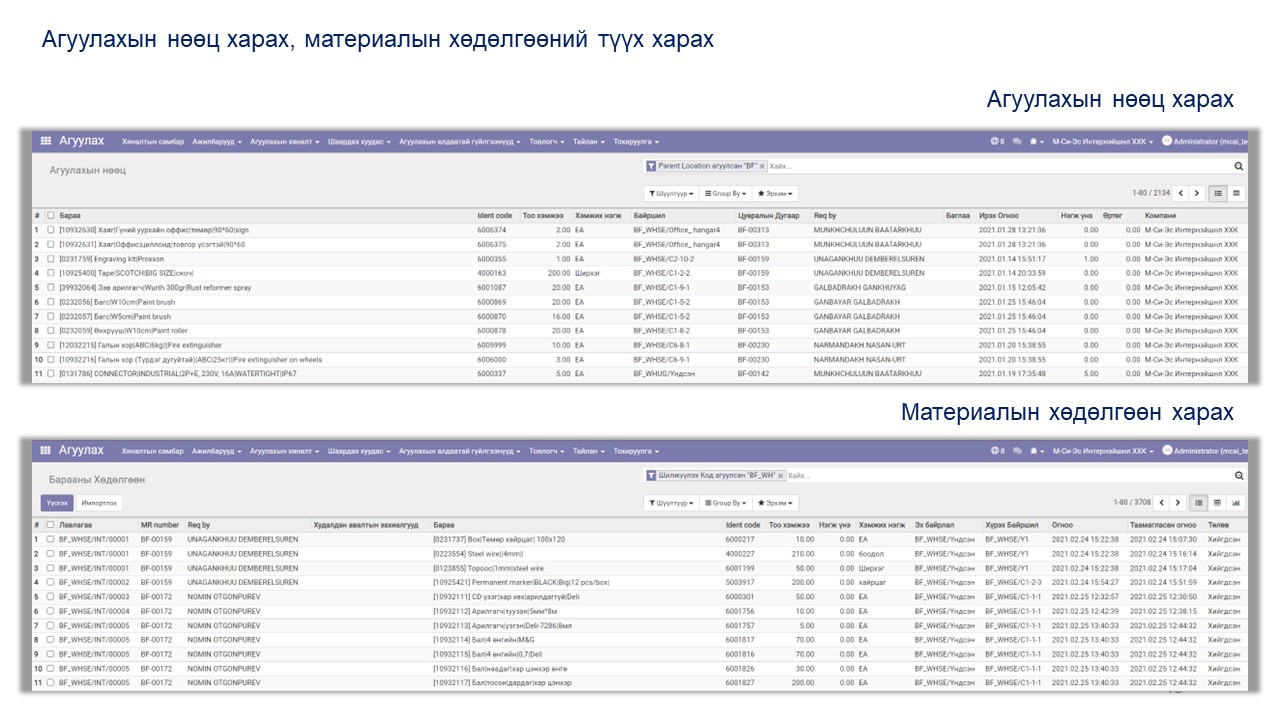Click search magnifier in Барааны Хөдөлгөөн view

1239,476
